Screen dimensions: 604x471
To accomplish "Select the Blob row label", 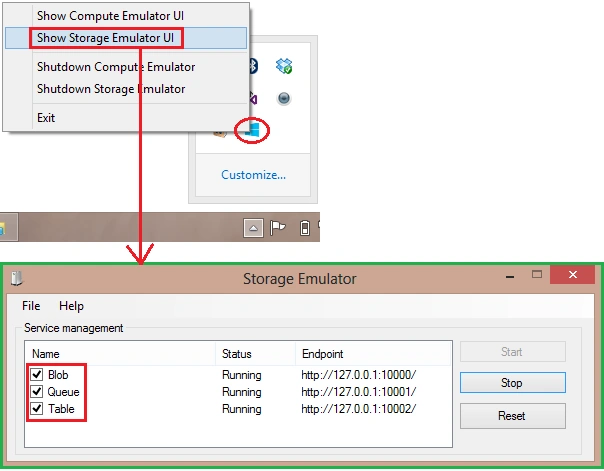I will coord(58,374).
